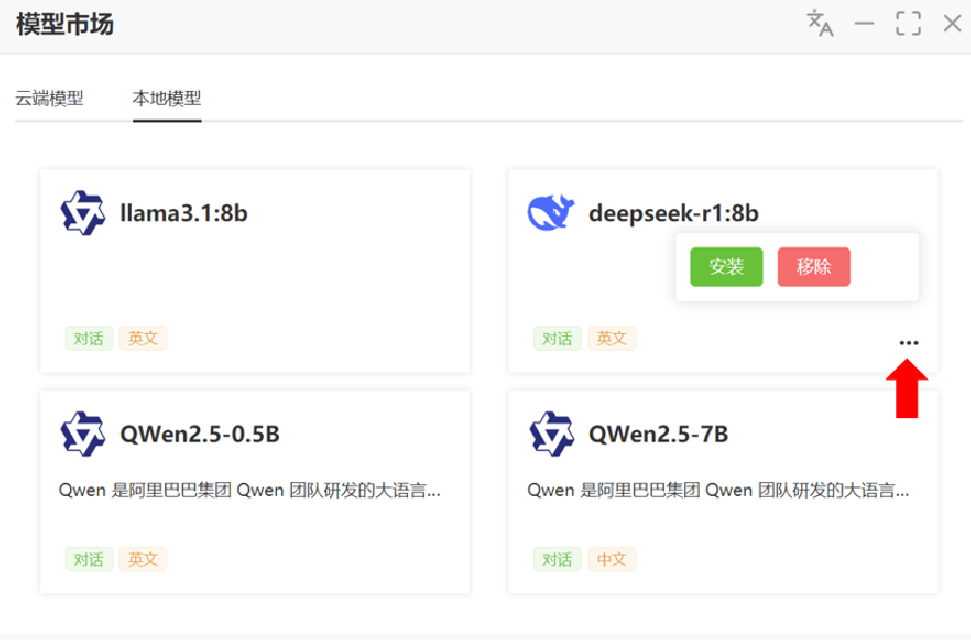Image resolution: width=971 pixels, height=640 pixels.
Task: Maximize the 模型市场 window
Action: (908, 24)
